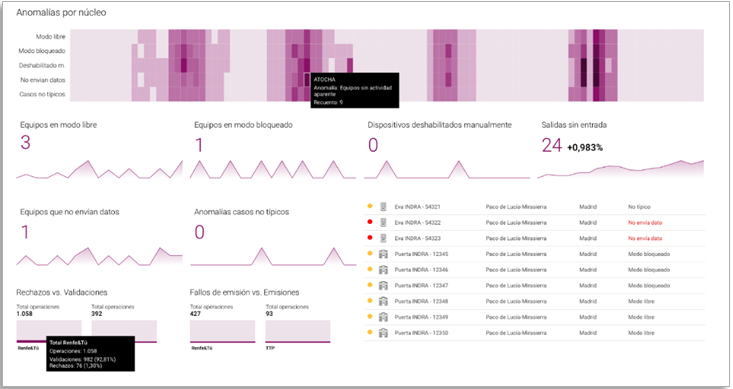This screenshot has width=733, height=389.
Task: Click the device icon for Eva INDRA - 54321
Action: [x=383, y=207]
